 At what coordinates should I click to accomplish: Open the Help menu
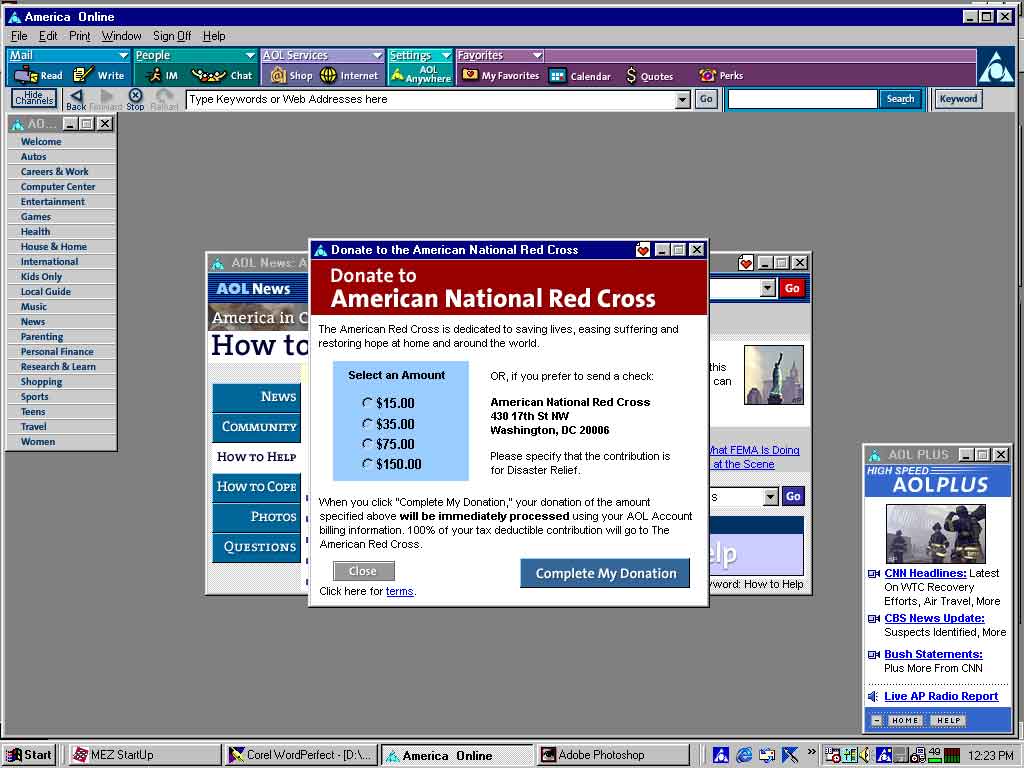[x=214, y=36]
